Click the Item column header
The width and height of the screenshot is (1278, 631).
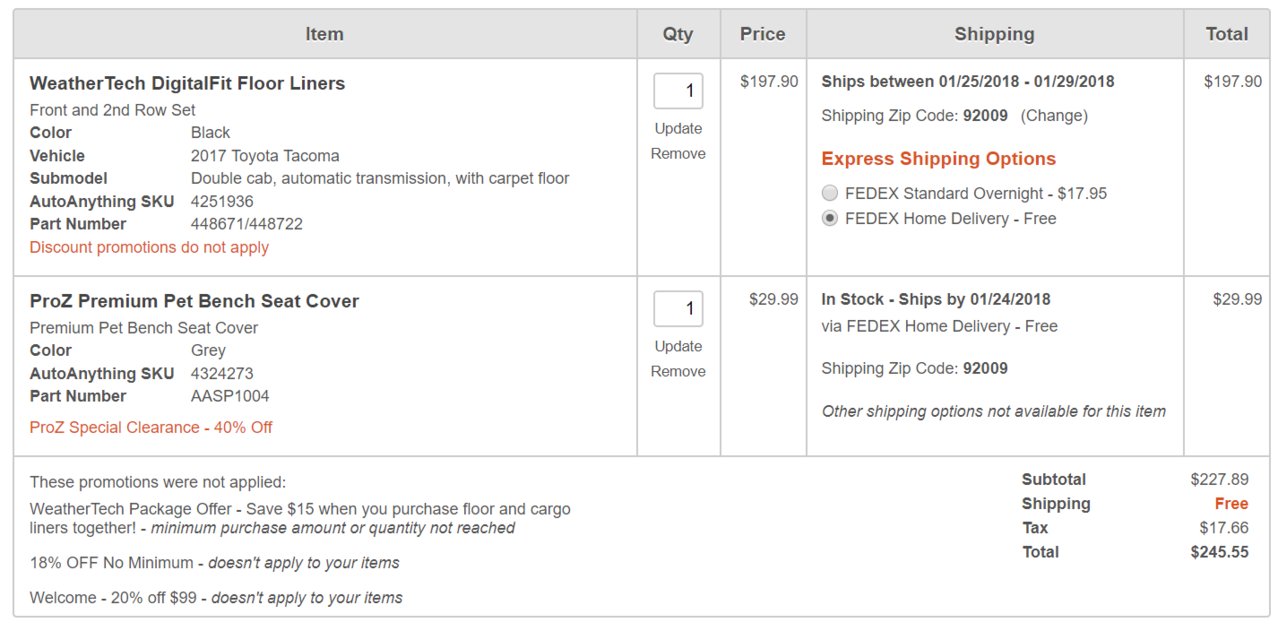324,34
